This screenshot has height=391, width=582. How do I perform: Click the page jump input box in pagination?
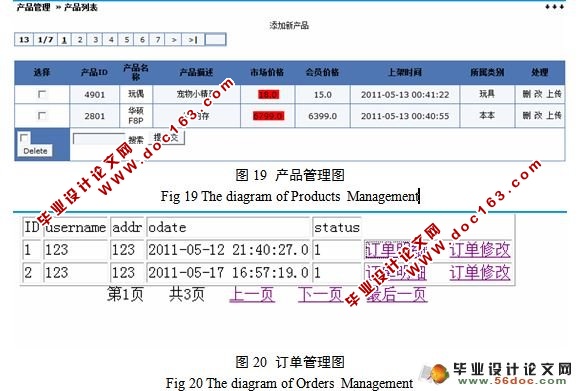click(215, 40)
